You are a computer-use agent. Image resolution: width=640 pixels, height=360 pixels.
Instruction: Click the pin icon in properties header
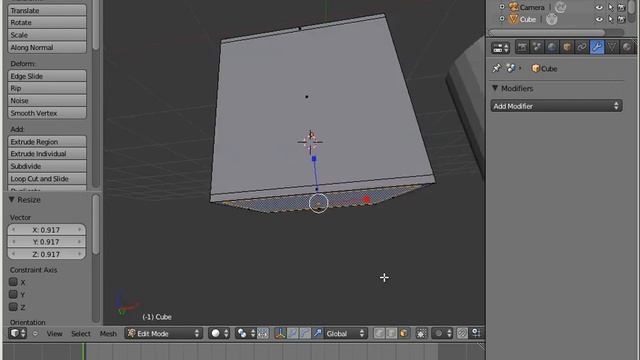[x=496, y=69]
